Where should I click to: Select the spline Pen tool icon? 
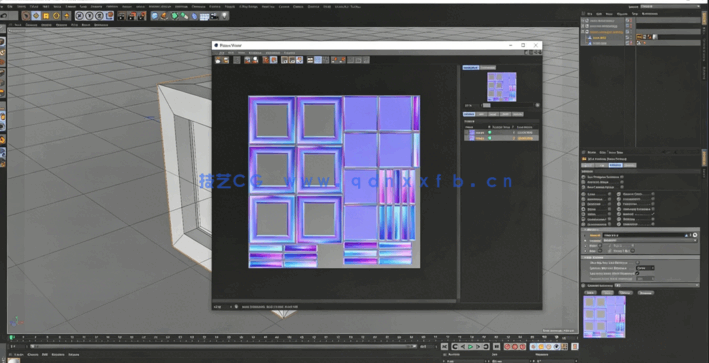click(164, 16)
